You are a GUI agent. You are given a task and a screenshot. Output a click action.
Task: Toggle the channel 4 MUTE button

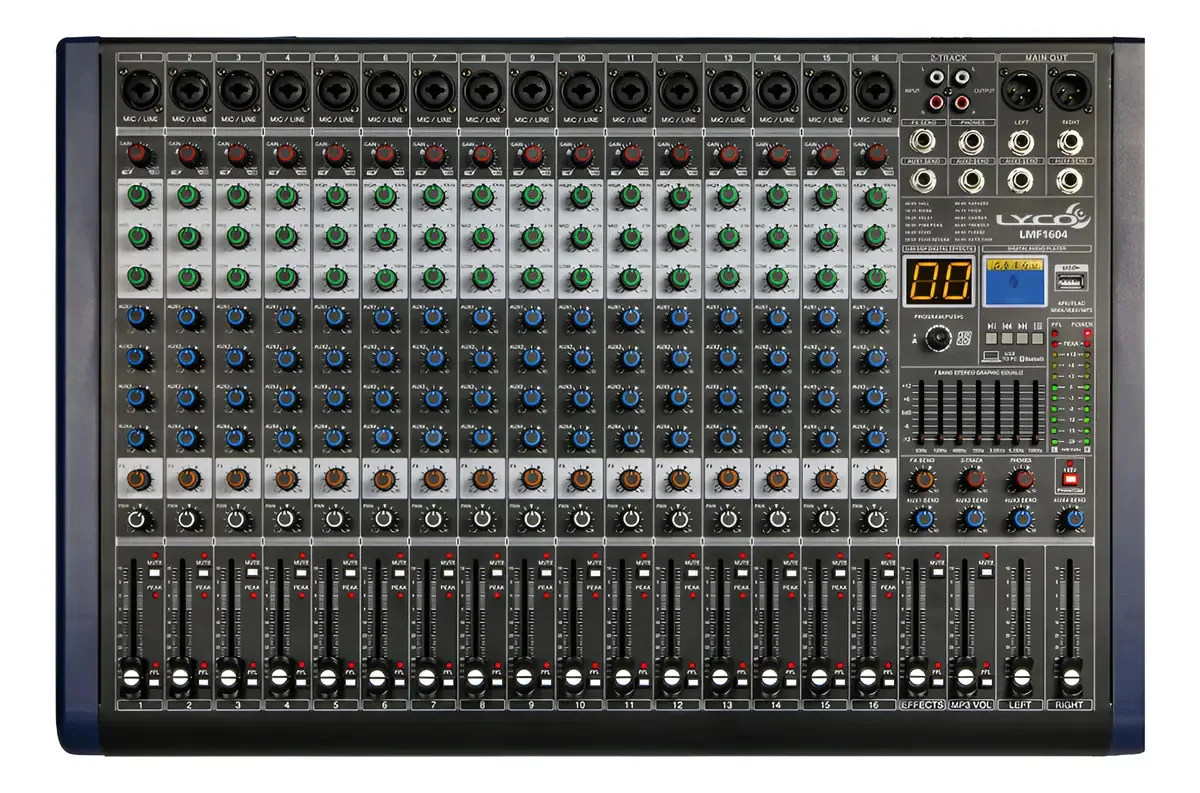pos(301,573)
